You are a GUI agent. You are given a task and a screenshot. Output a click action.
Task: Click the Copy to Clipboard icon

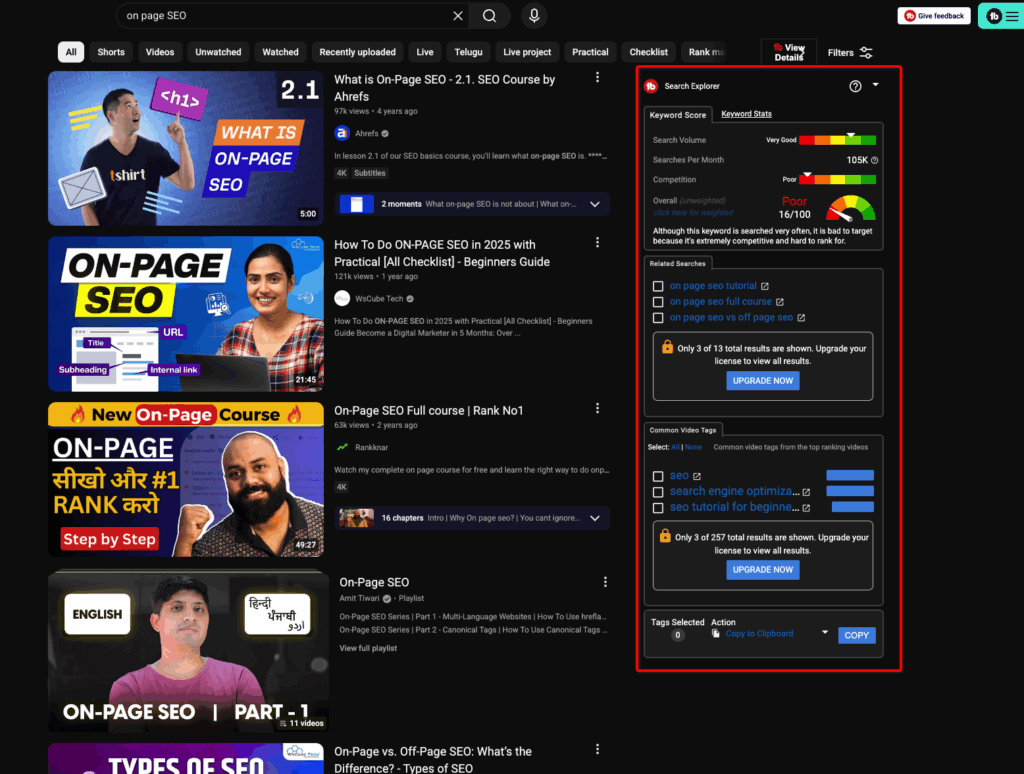[x=716, y=634]
